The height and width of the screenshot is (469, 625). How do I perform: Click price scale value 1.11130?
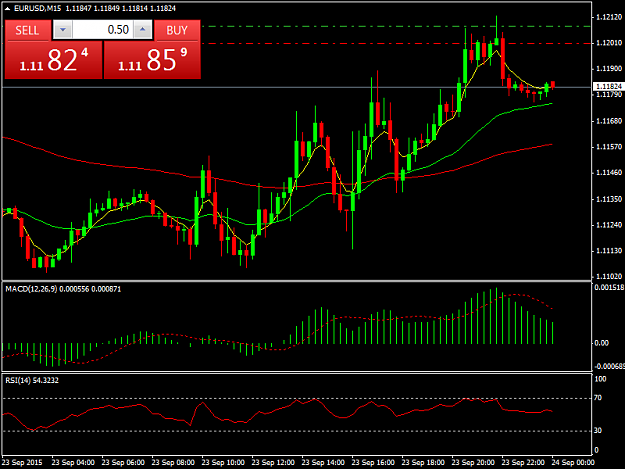click(x=609, y=251)
